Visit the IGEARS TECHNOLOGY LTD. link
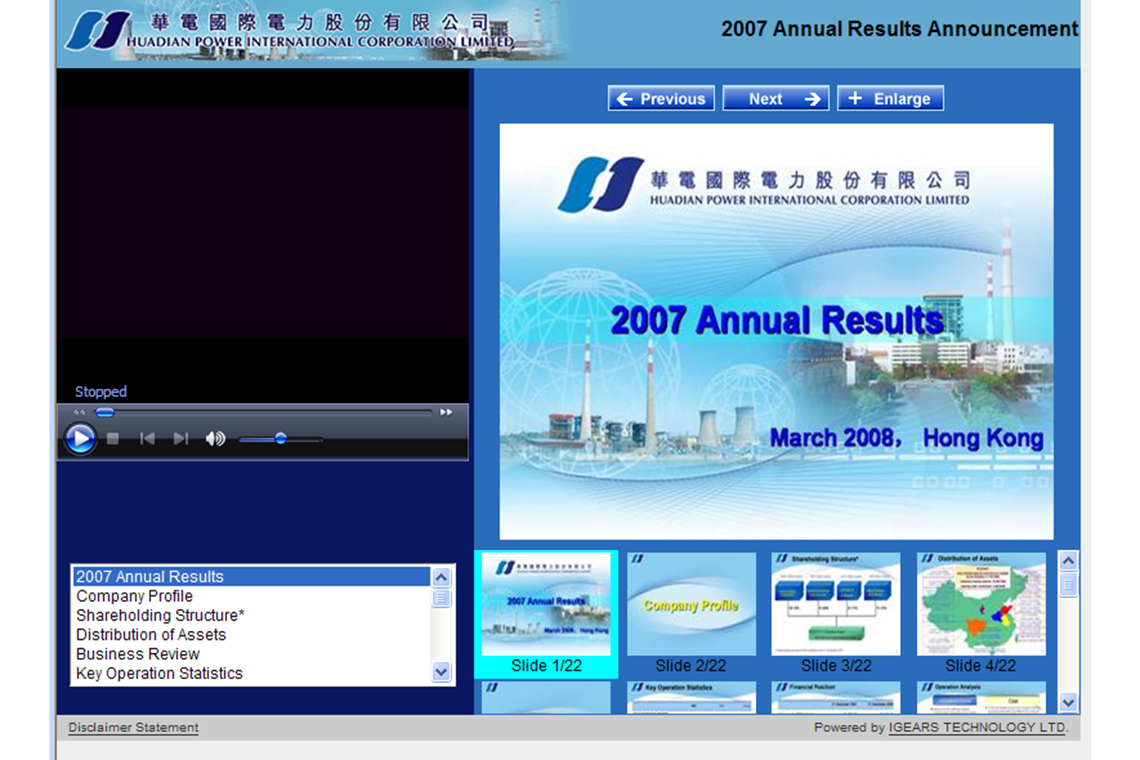The image size is (1140, 760). tap(978, 727)
